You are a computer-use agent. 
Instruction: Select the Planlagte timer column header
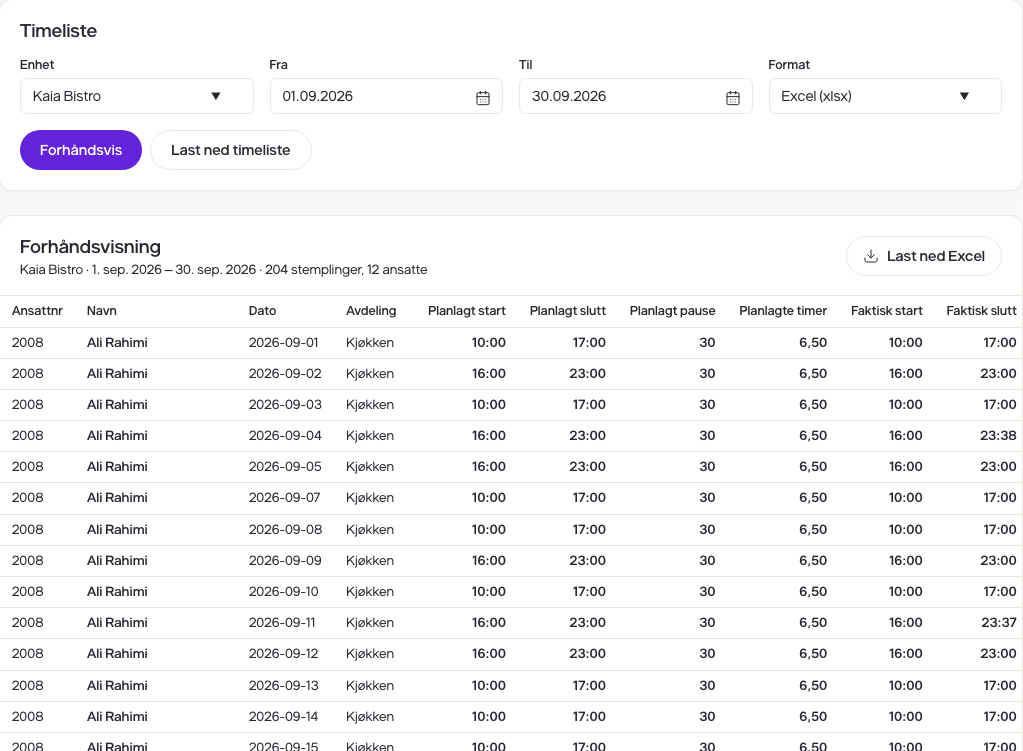(783, 311)
